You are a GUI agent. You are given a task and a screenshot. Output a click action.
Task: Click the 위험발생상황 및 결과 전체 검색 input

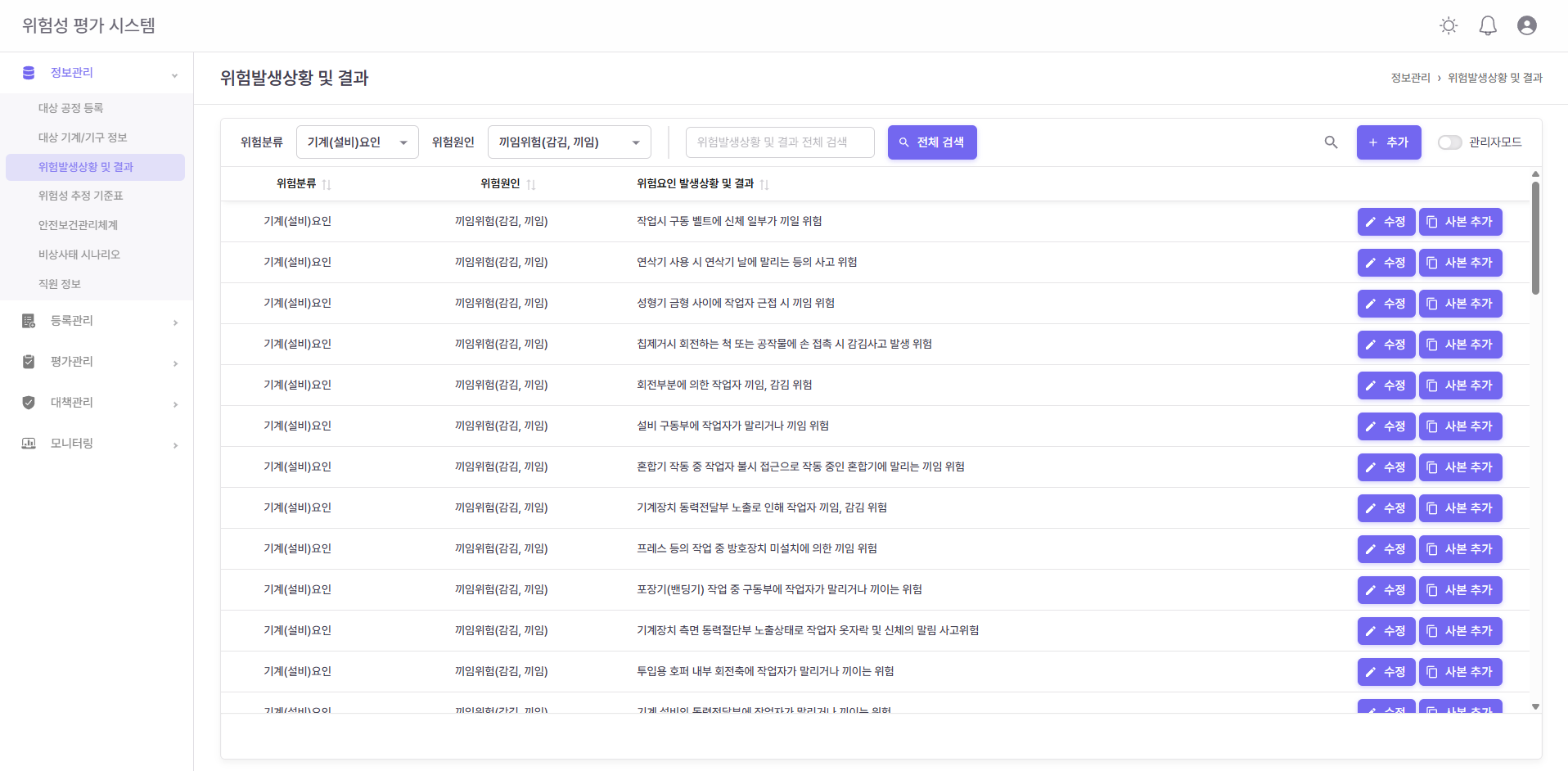point(779,142)
